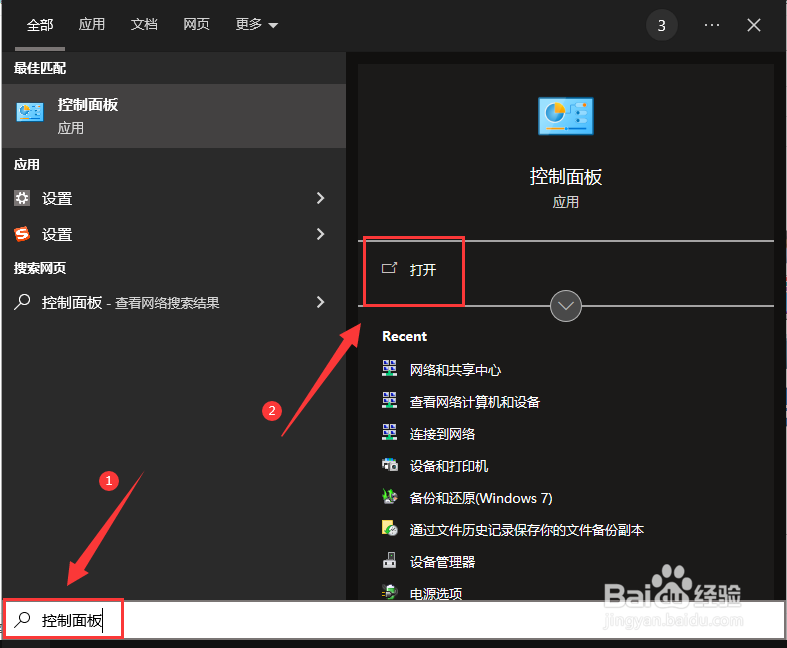This screenshot has height=648, width=787.
Task: Switch to the 应用 tab
Action: click(92, 25)
